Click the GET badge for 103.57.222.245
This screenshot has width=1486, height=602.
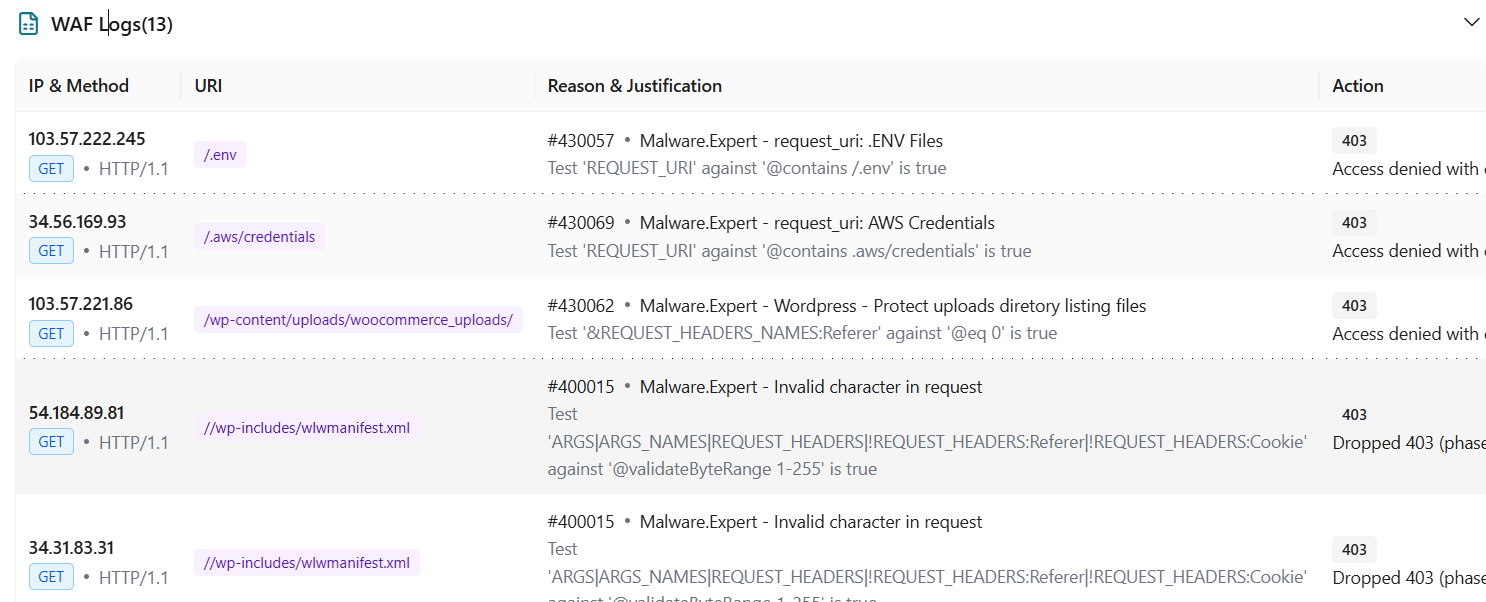click(x=51, y=168)
